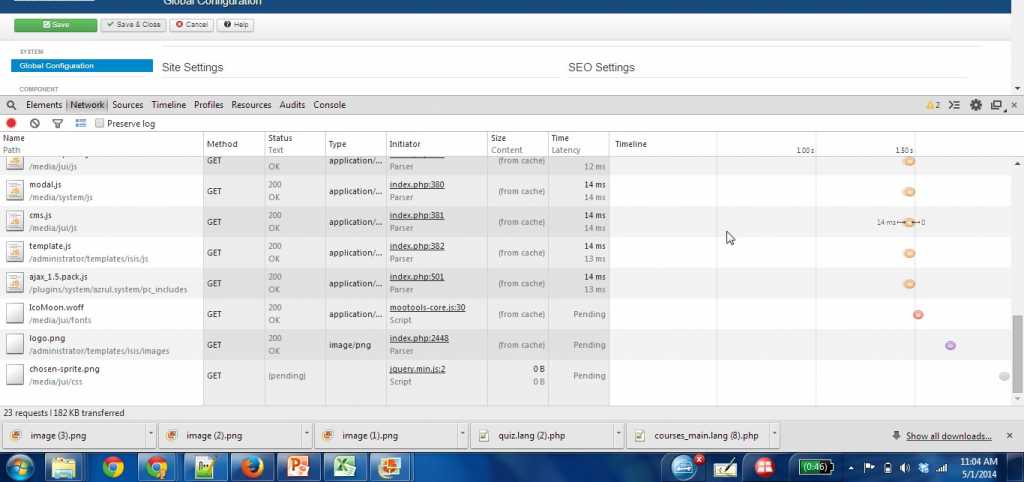Clear the network log
The height and width of the screenshot is (482, 1024).
click(35, 123)
